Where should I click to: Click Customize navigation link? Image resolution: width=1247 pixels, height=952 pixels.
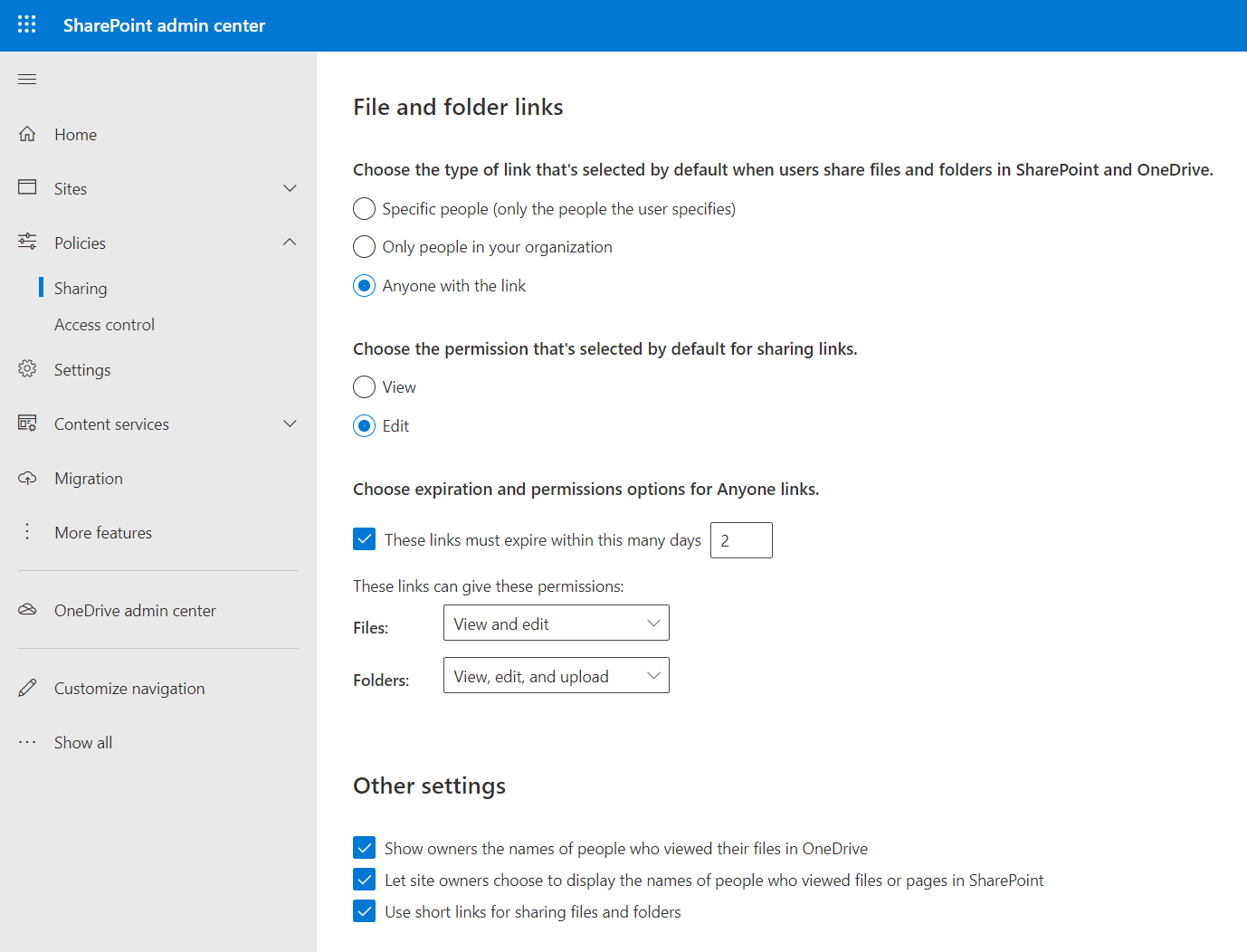129,689
